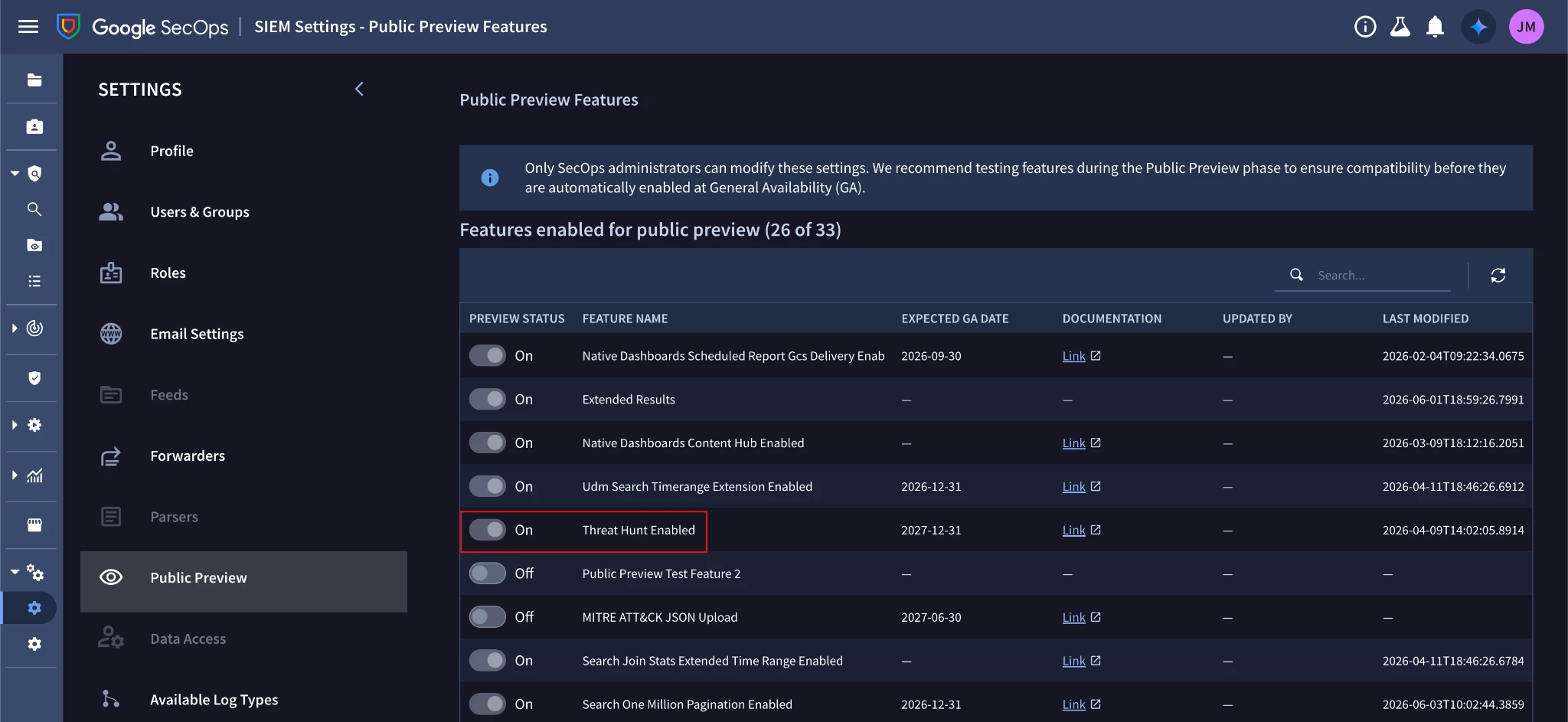The width and height of the screenshot is (1568, 722).
Task: Click the Profile person icon
Action: coord(111,151)
